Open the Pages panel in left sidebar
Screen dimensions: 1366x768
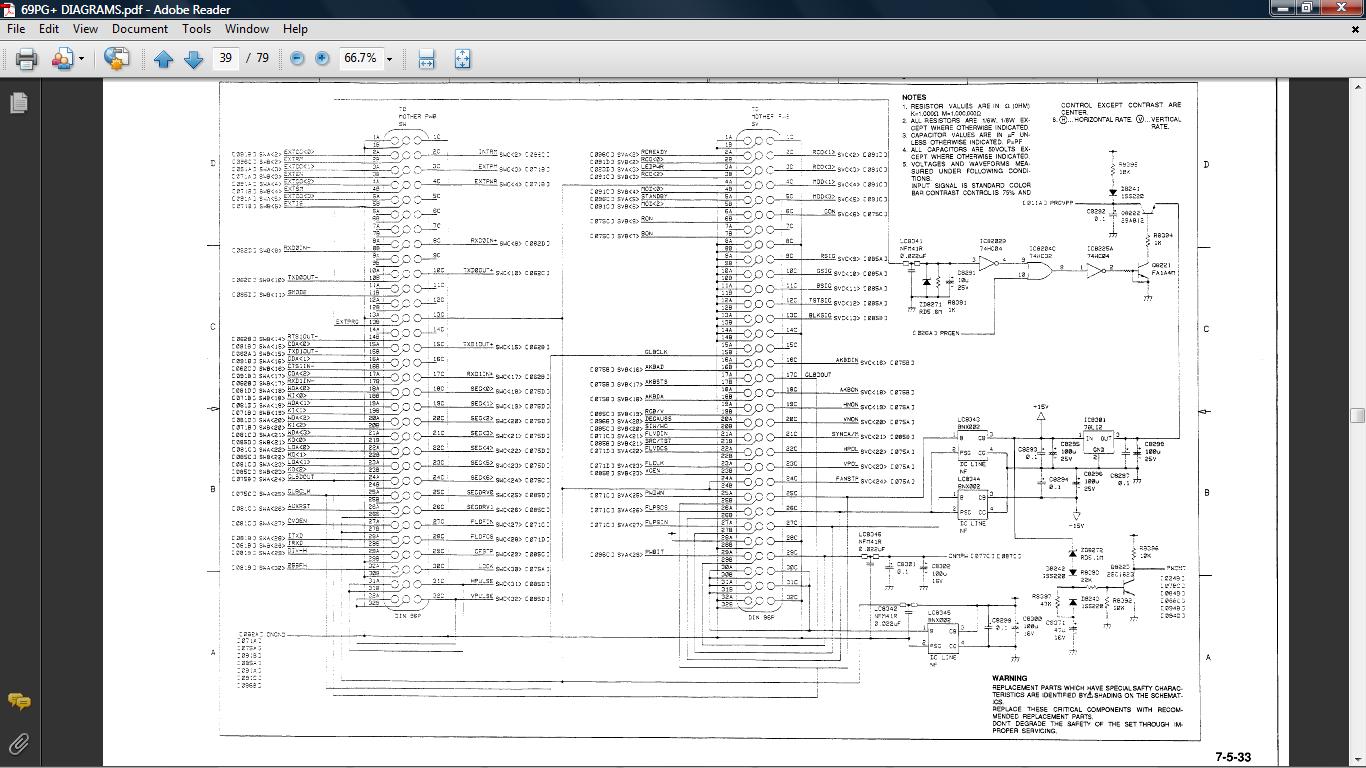pos(19,102)
